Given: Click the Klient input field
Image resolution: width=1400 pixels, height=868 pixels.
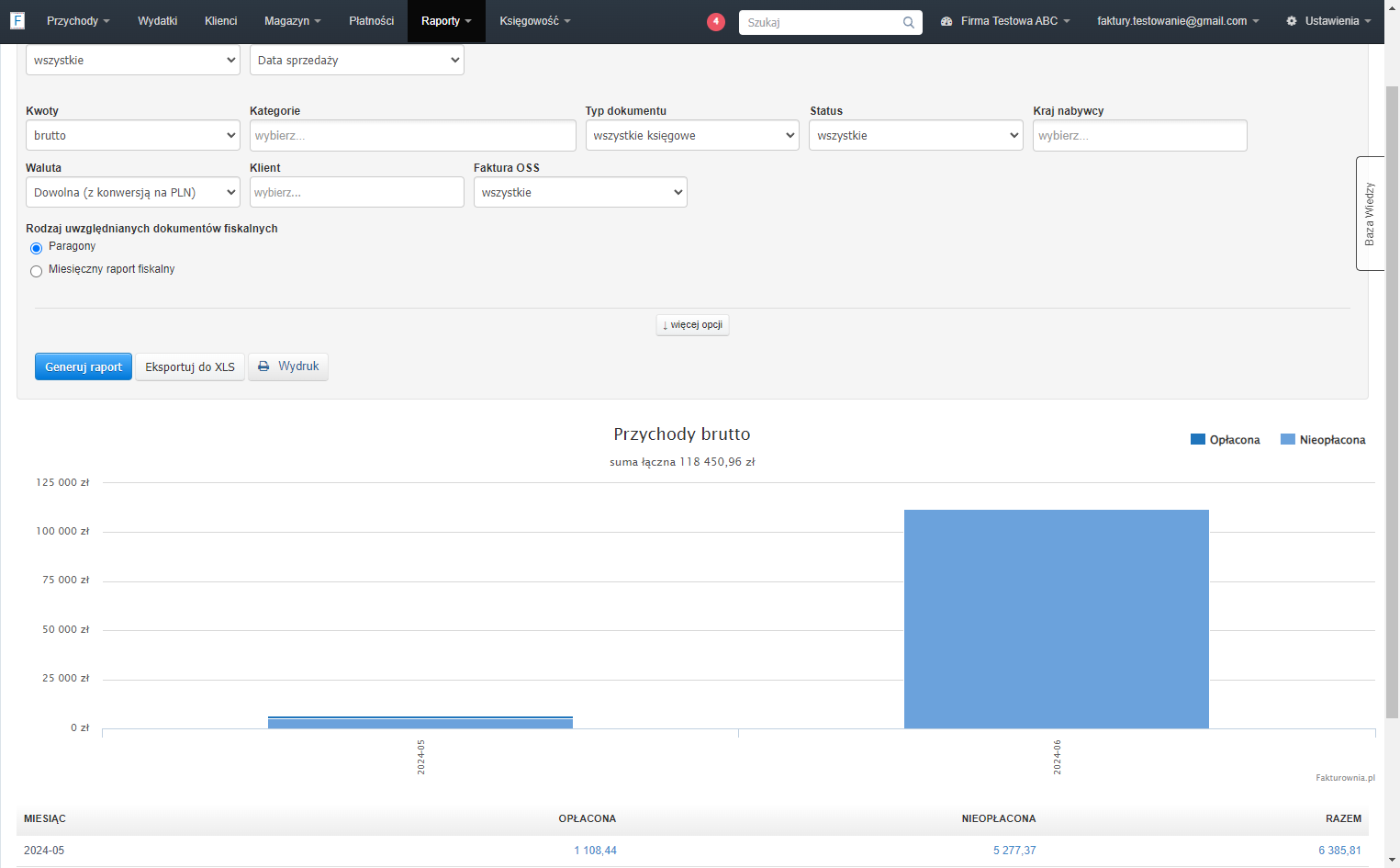Looking at the screenshot, I should click(x=357, y=192).
